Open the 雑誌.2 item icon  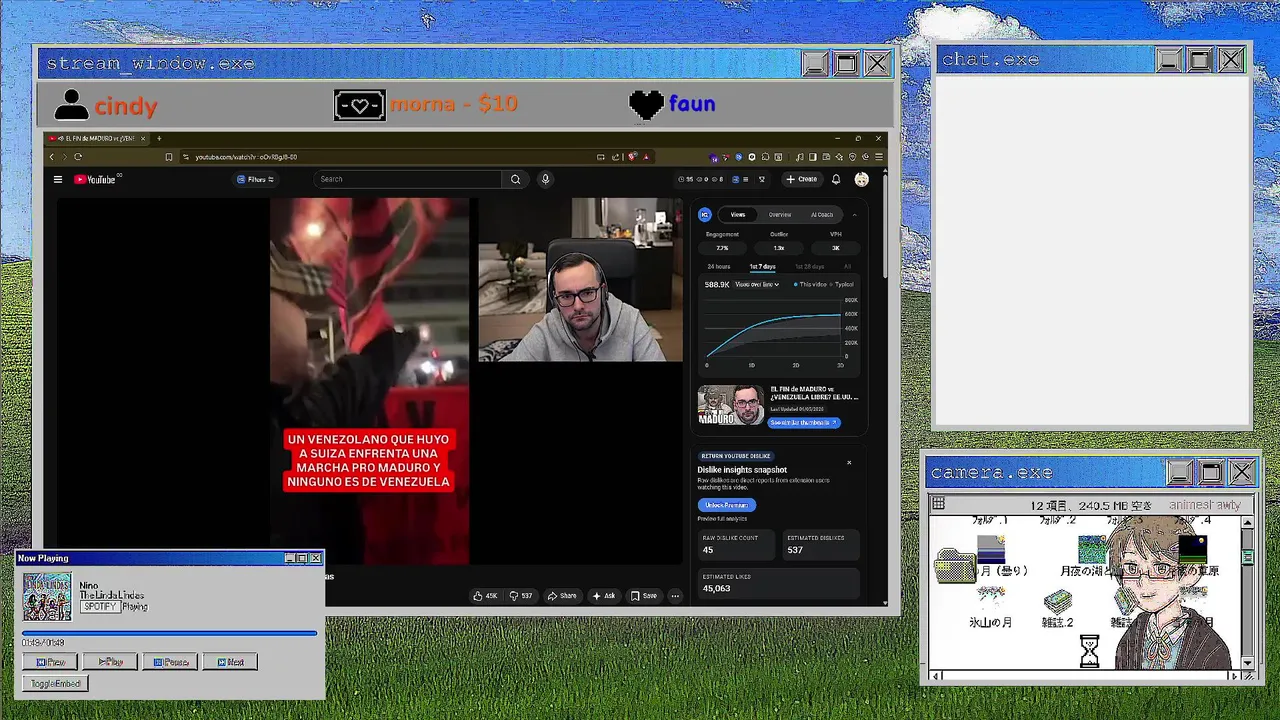pos(1057,602)
